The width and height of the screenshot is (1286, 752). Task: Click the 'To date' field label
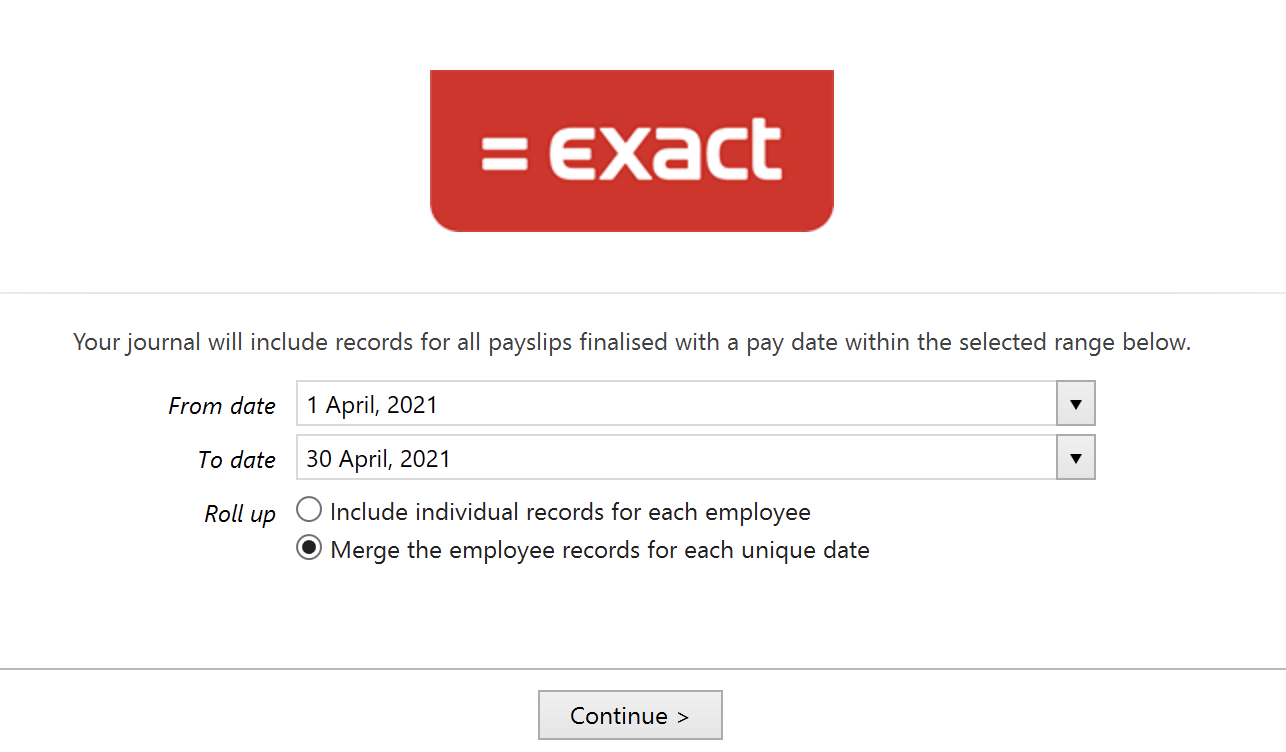(237, 460)
